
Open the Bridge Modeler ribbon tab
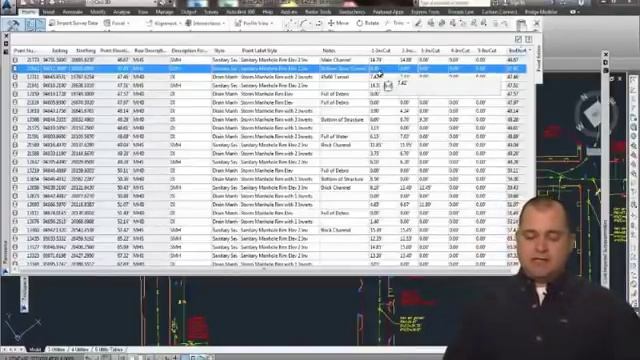tap(540, 12)
